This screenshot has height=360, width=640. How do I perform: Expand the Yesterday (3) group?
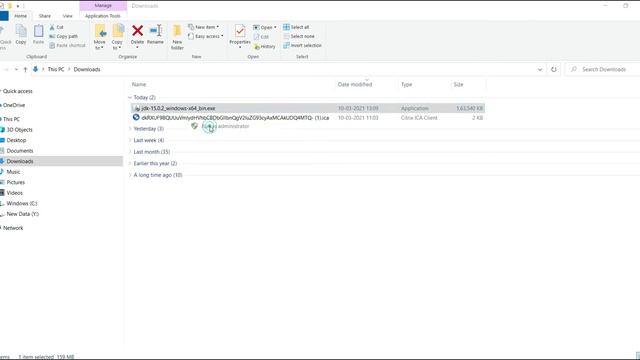tap(130, 129)
